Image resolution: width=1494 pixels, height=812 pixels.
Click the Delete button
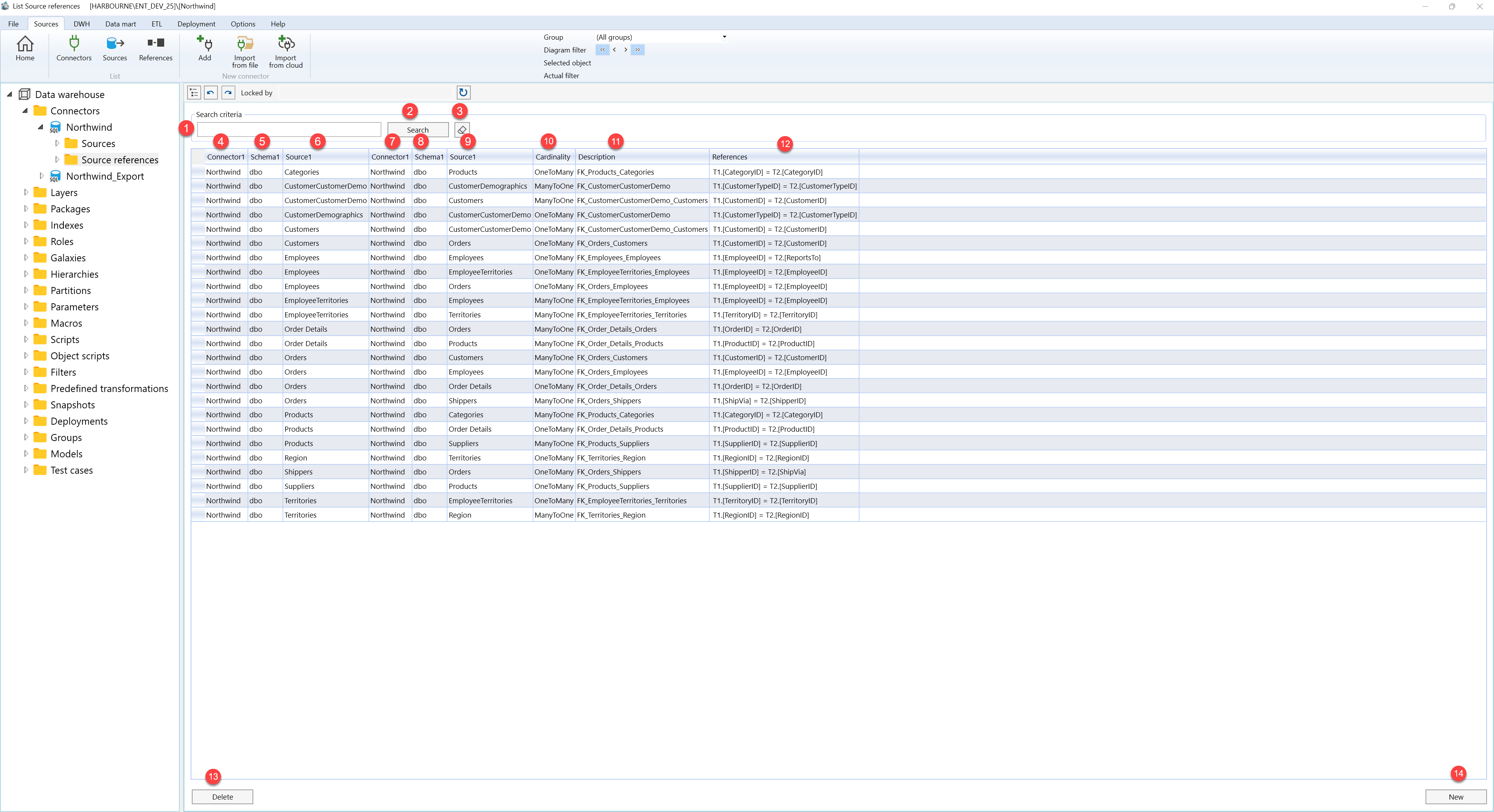coord(222,797)
